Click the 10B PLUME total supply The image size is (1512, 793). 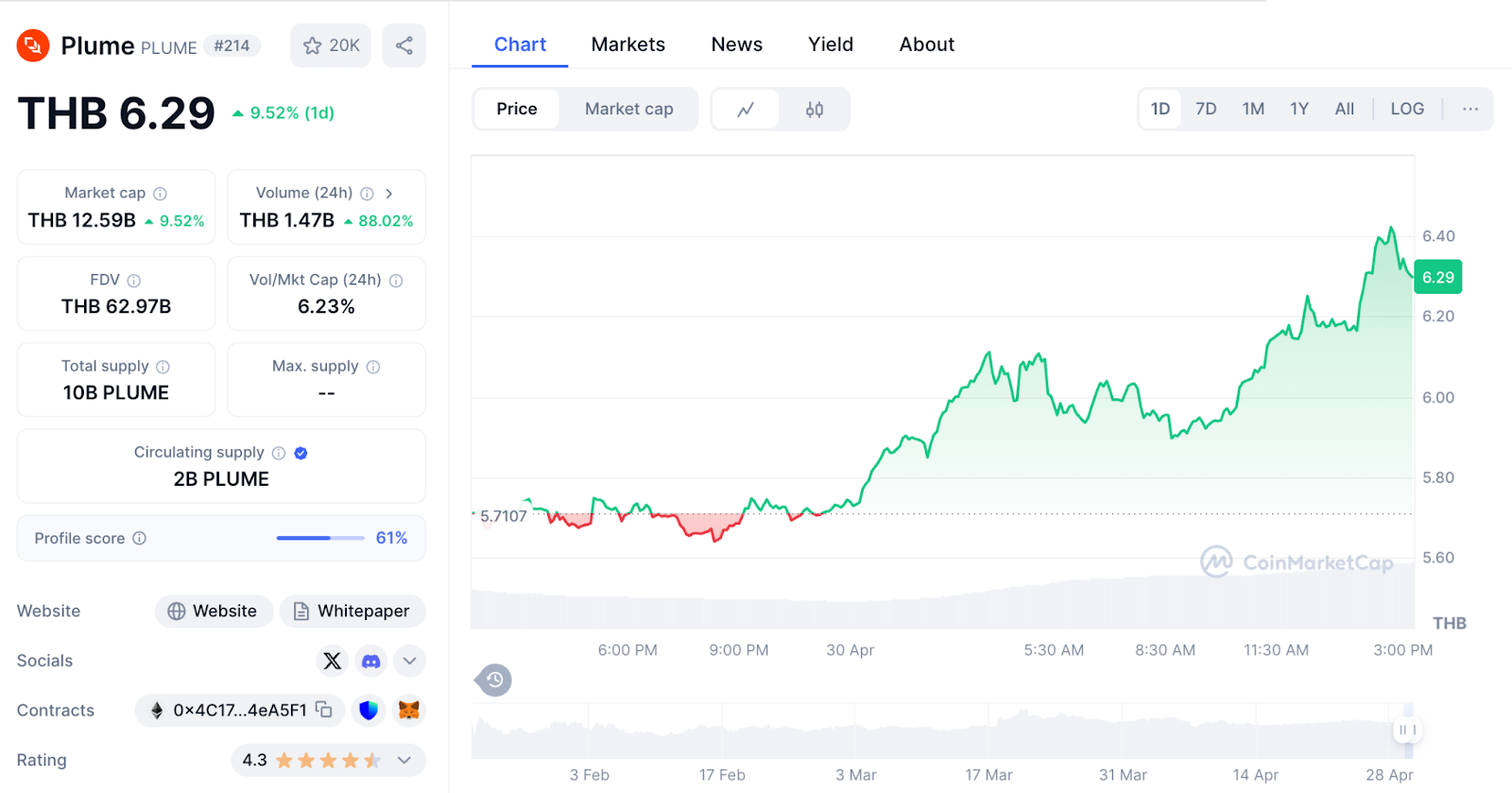(116, 393)
